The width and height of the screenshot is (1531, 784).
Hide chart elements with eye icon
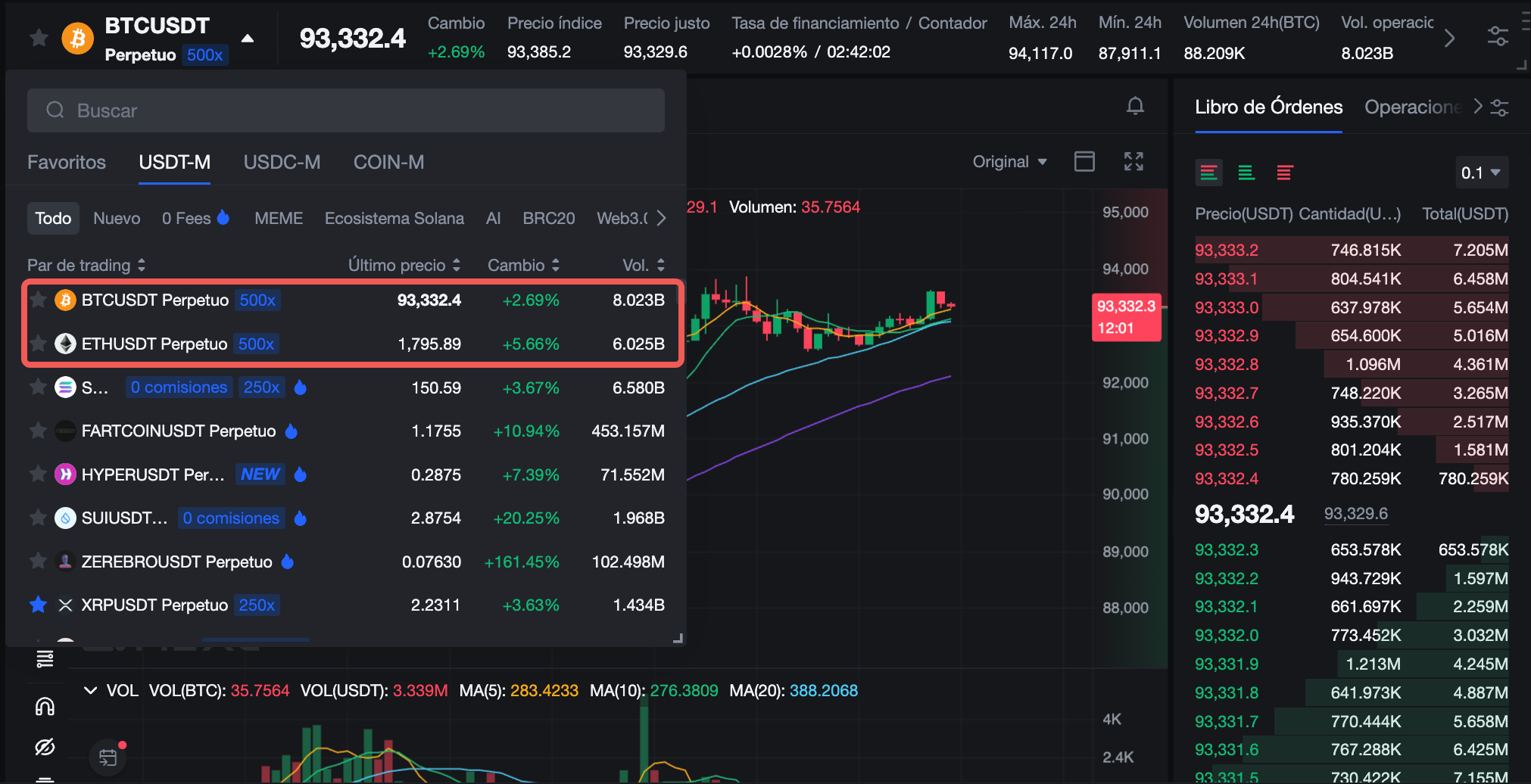[x=45, y=747]
